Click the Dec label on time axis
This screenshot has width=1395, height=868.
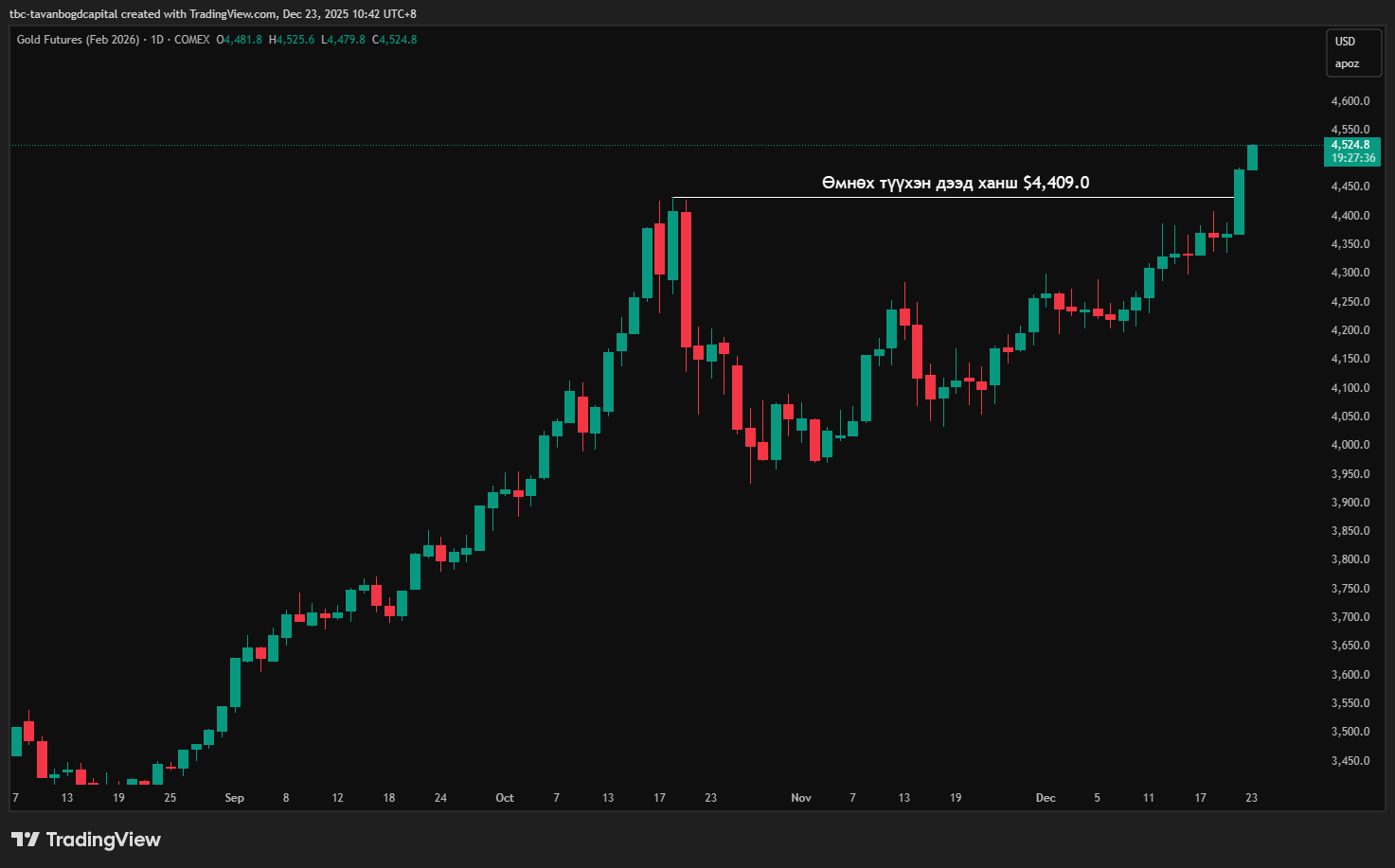pyautogui.click(x=1046, y=798)
